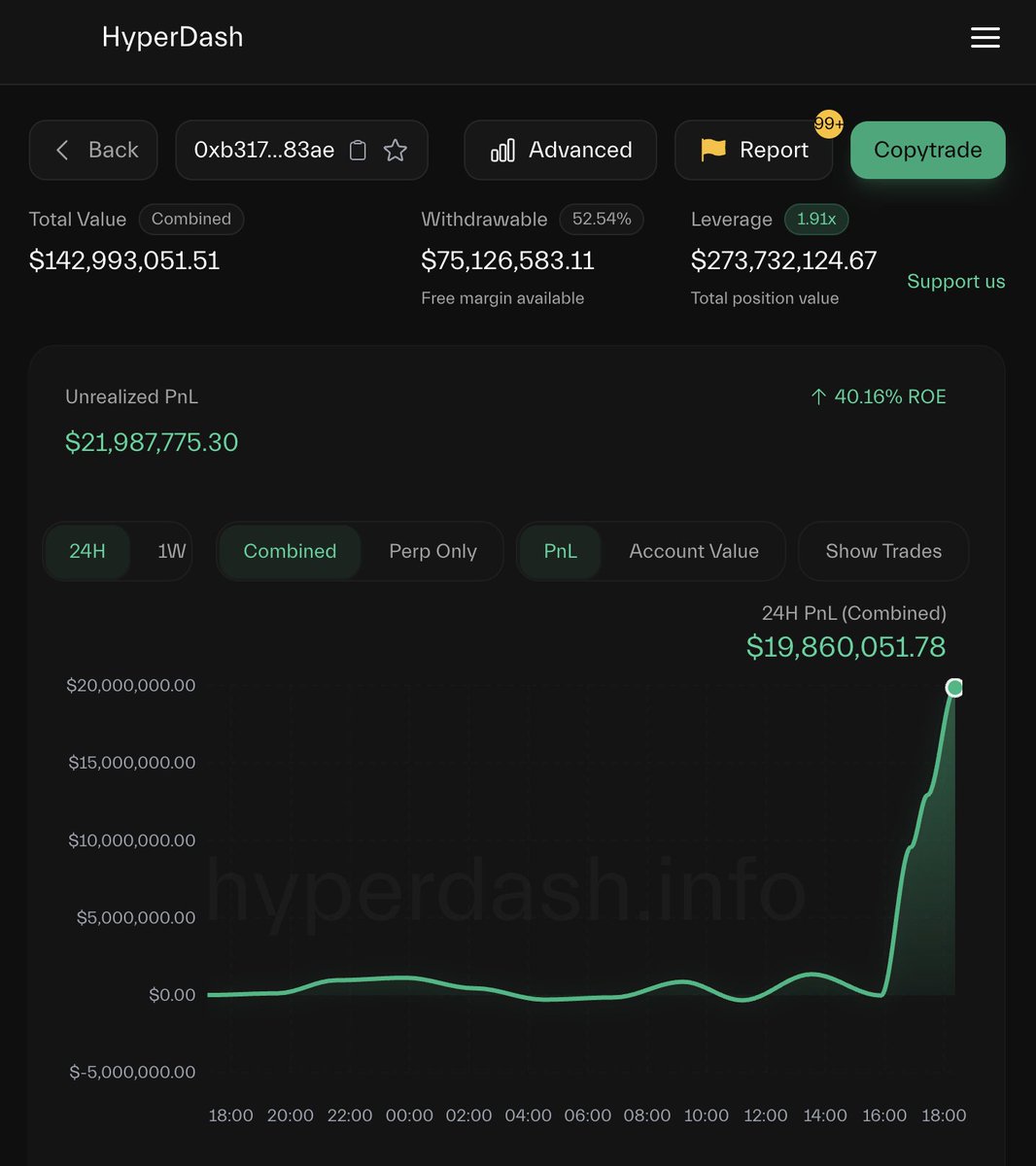This screenshot has height=1166, width=1036.
Task: Copy wallet address with clipboard icon
Action: click(358, 151)
